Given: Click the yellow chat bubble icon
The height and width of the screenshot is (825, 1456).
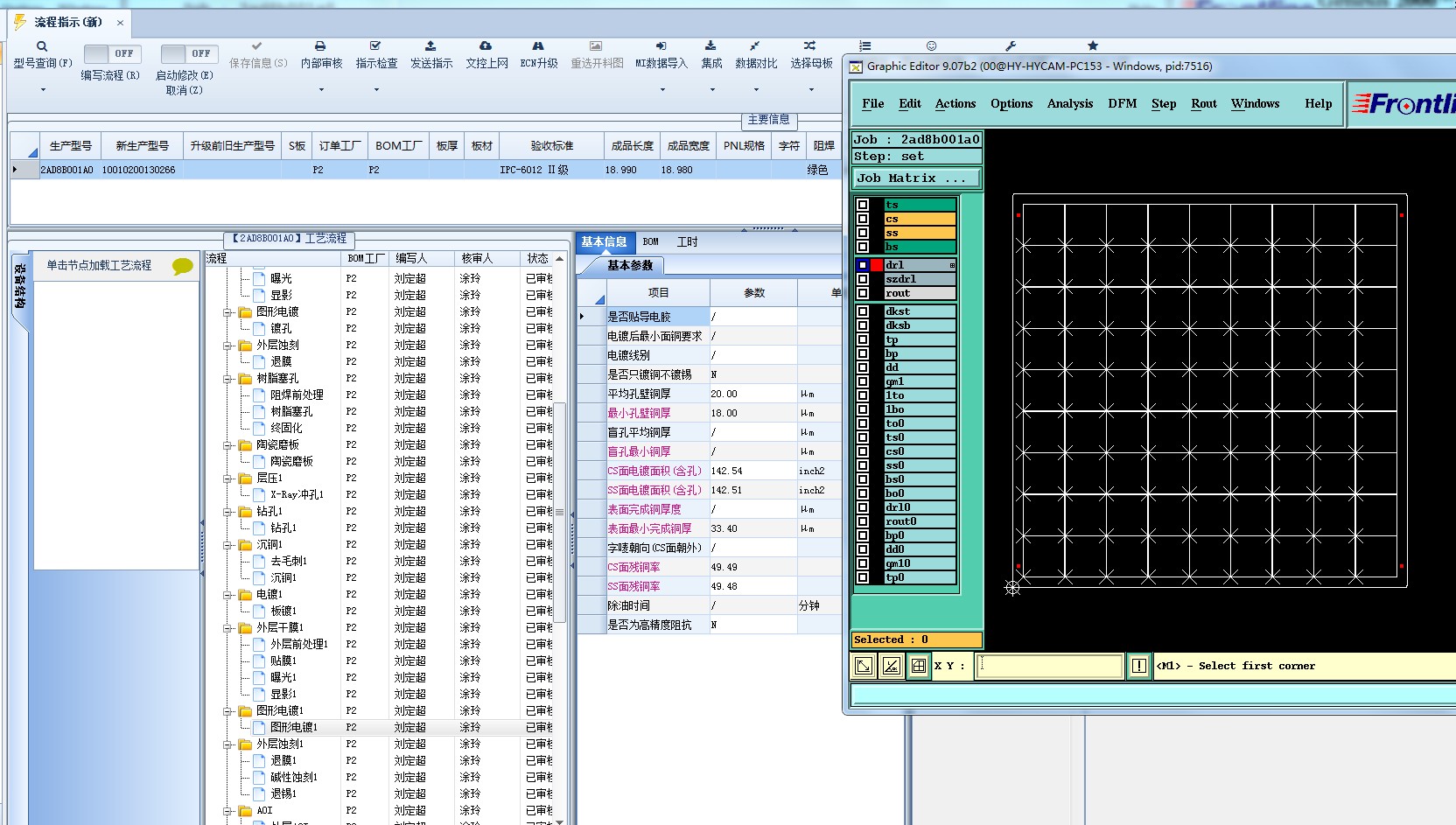Looking at the screenshot, I should coord(182,266).
